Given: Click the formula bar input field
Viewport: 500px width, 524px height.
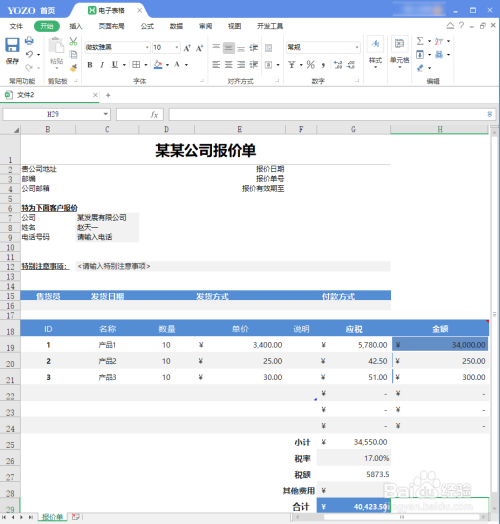Looking at the screenshot, I should click(x=332, y=114).
